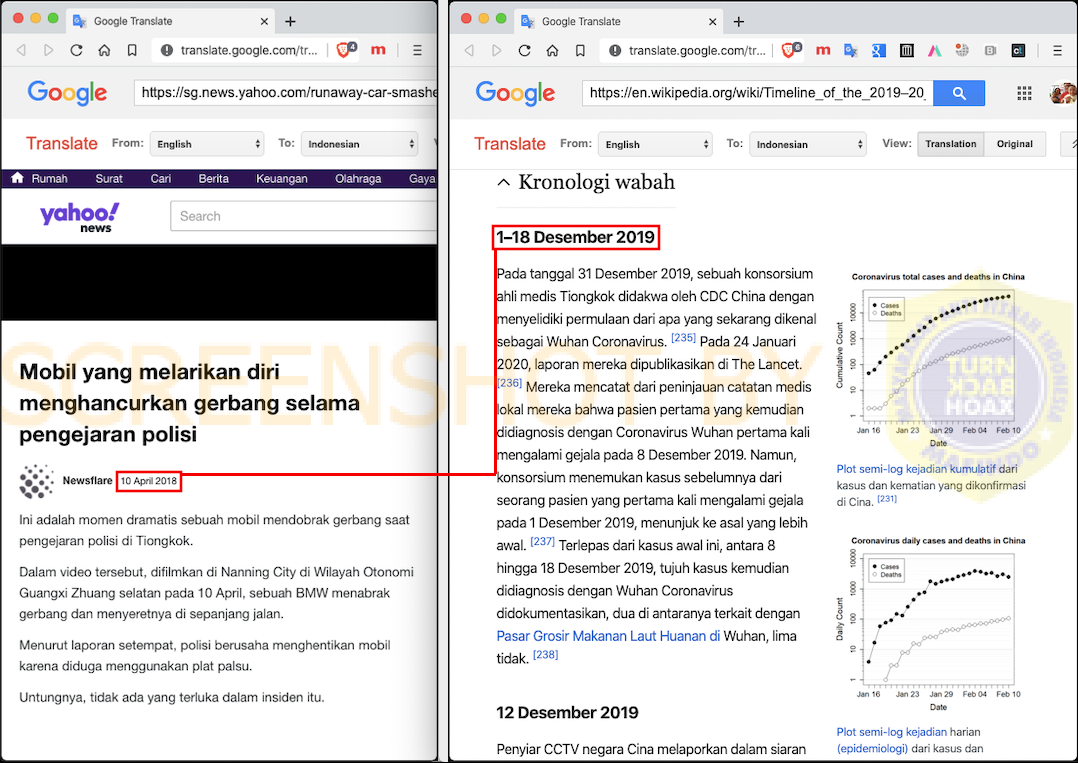Open a new tab in the right window
The width and height of the screenshot is (1078, 763).
tap(738, 21)
